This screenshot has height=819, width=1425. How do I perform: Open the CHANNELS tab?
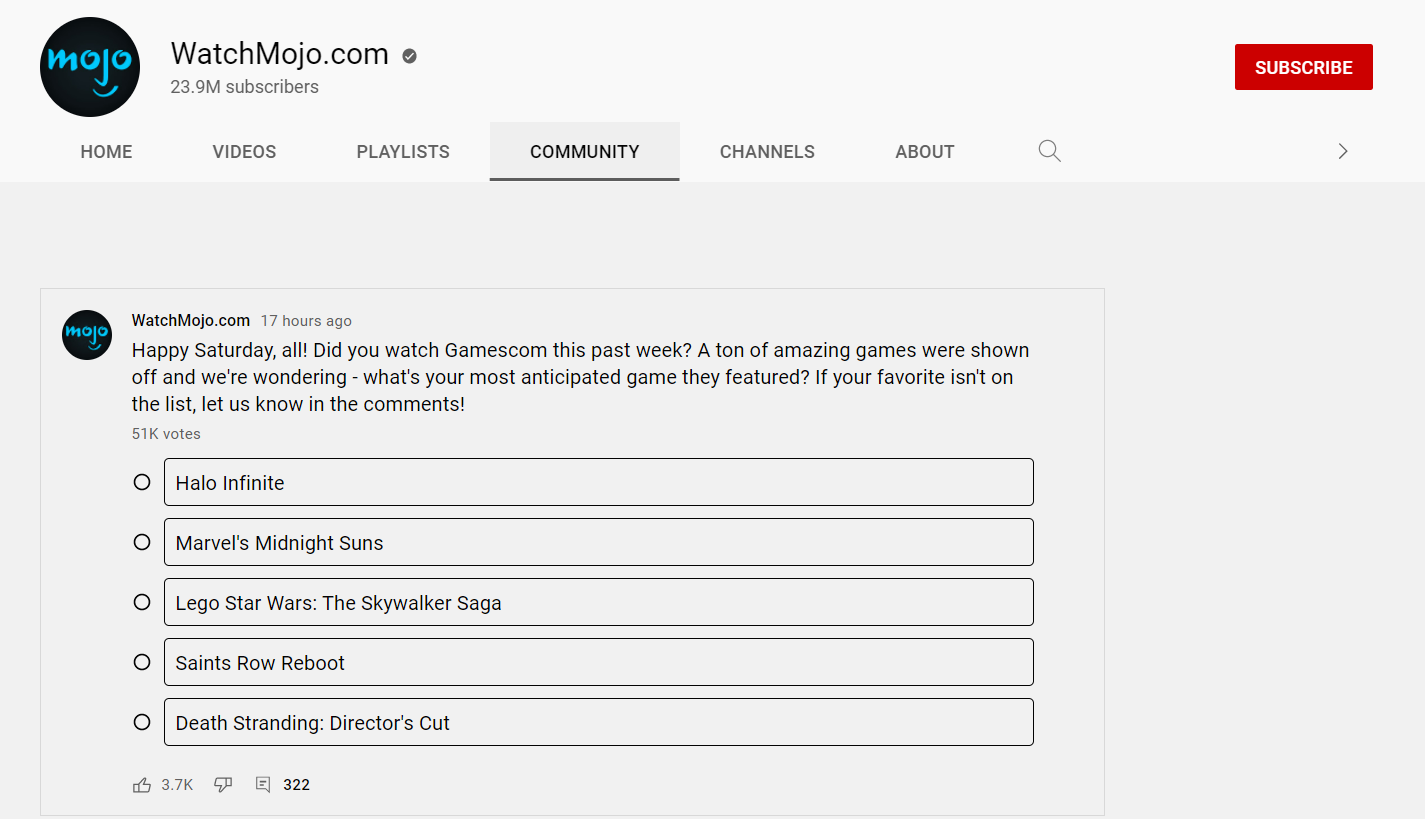(767, 152)
